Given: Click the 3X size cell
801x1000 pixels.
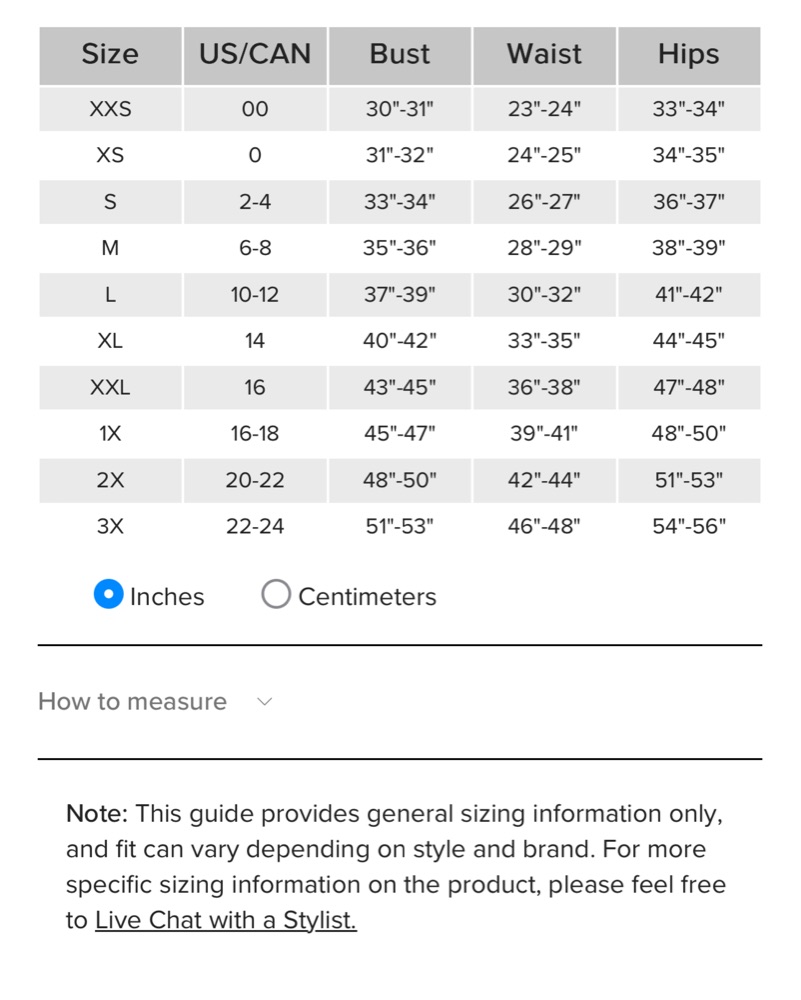Looking at the screenshot, I should 110,527.
